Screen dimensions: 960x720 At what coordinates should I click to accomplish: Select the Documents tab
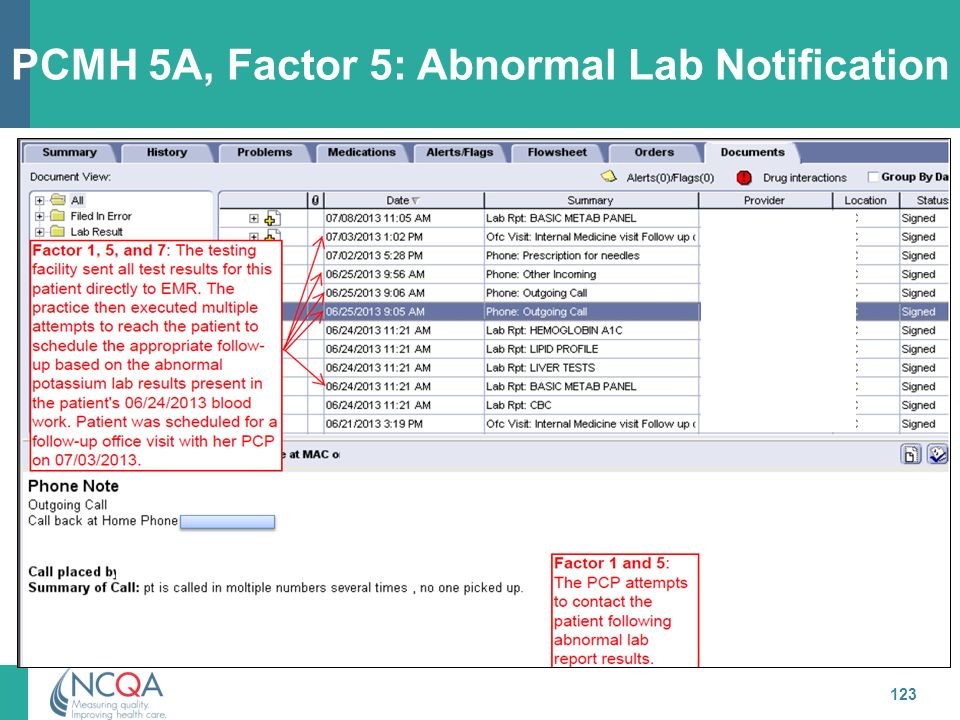pyautogui.click(x=752, y=152)
